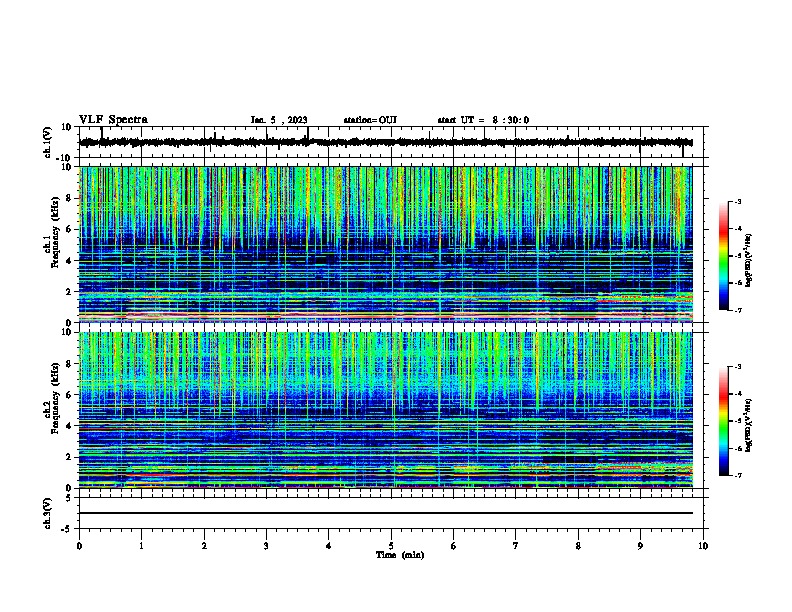
Task: Click the "ch.1(V)" axis label
Action: click(47, 142)
